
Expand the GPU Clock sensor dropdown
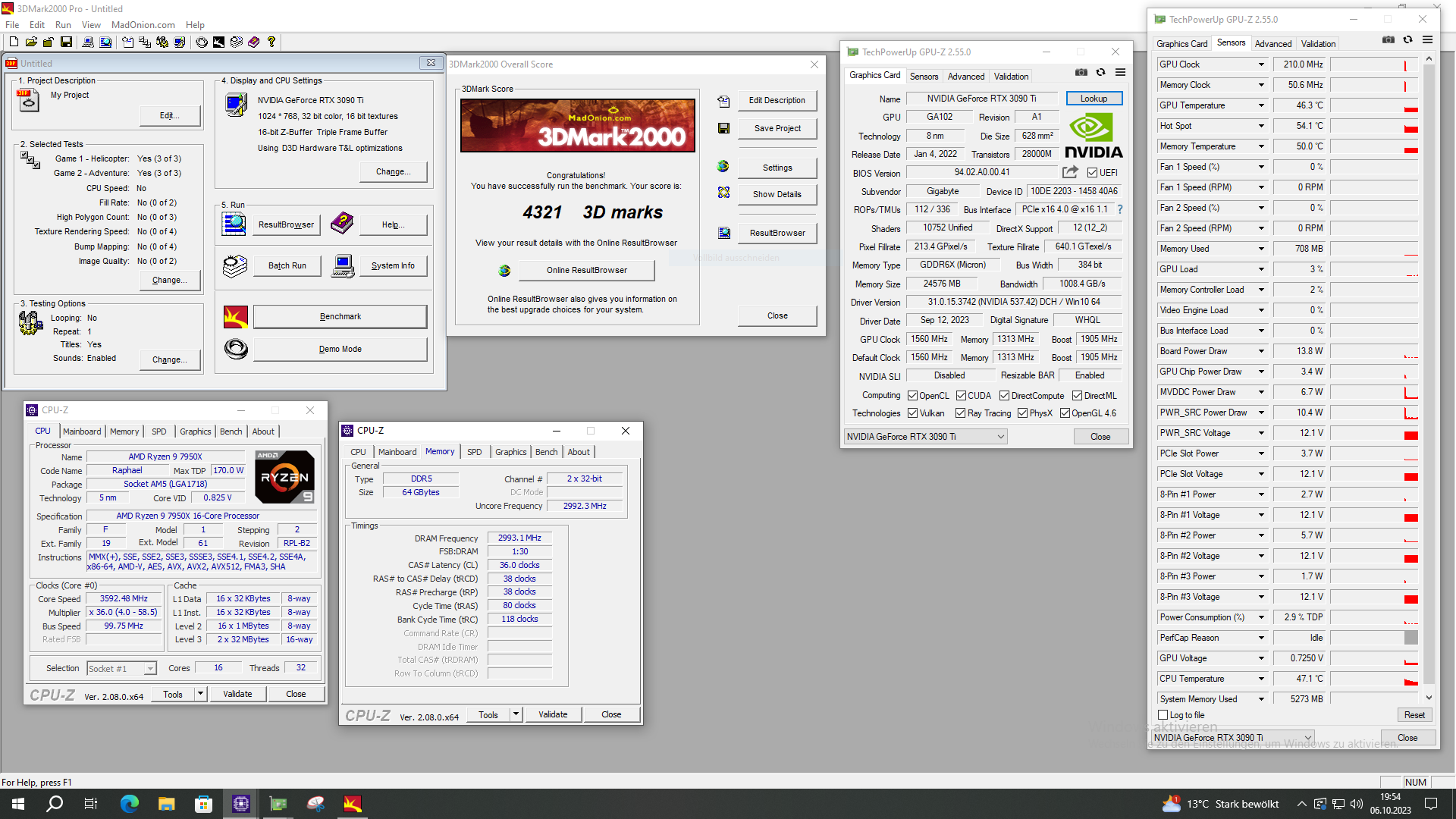click(1261, 64)
